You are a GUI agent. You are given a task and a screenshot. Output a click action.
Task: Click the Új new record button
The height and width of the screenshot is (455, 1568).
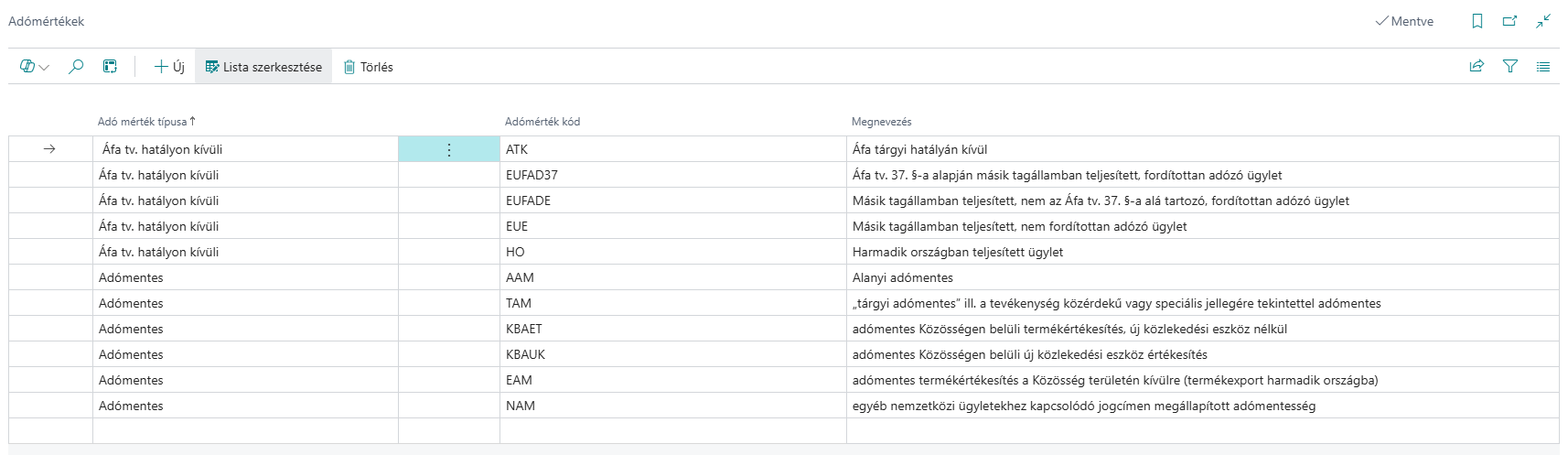point(169,67)
